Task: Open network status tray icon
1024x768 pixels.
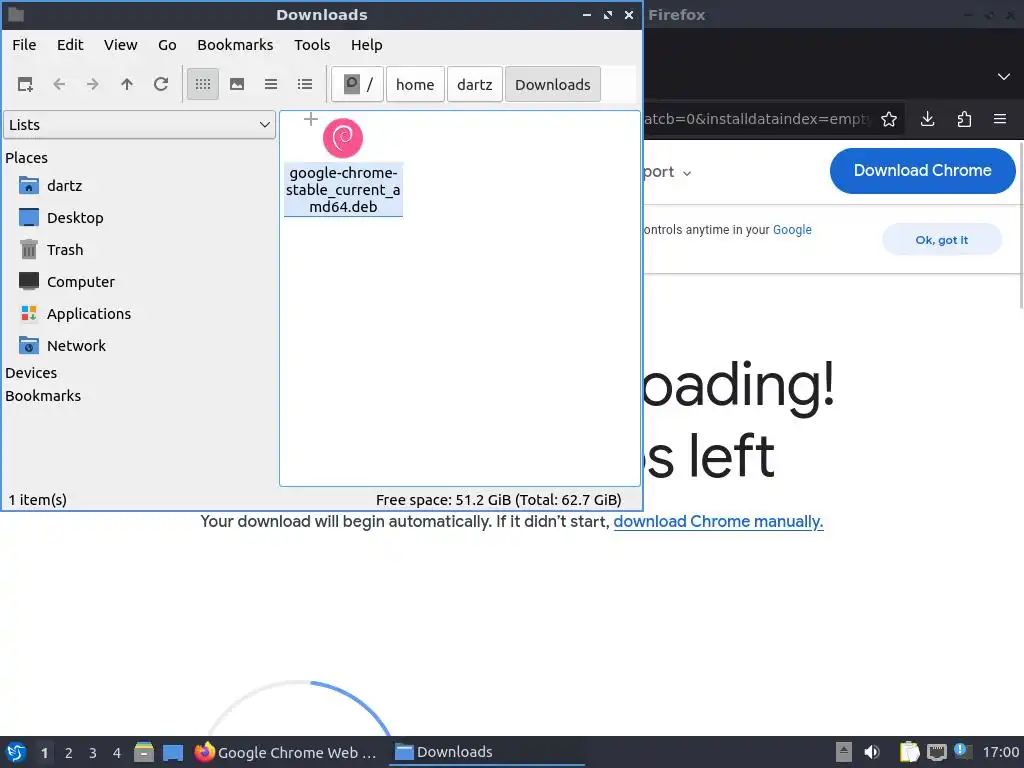Action: coord(936,752)
